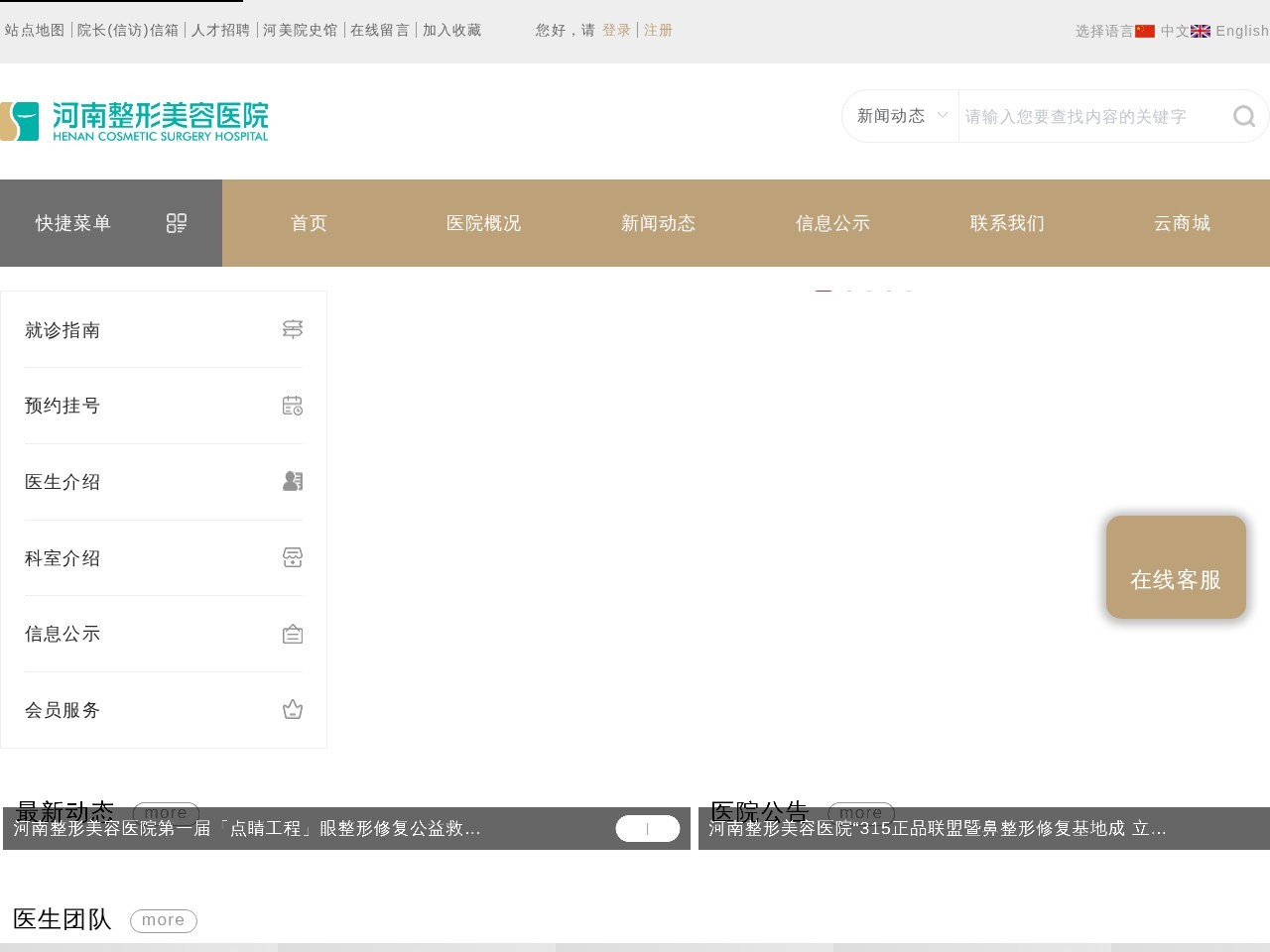
Task: Go to 医院概况 in the main navigation
Action: click(x=483, y=223)
